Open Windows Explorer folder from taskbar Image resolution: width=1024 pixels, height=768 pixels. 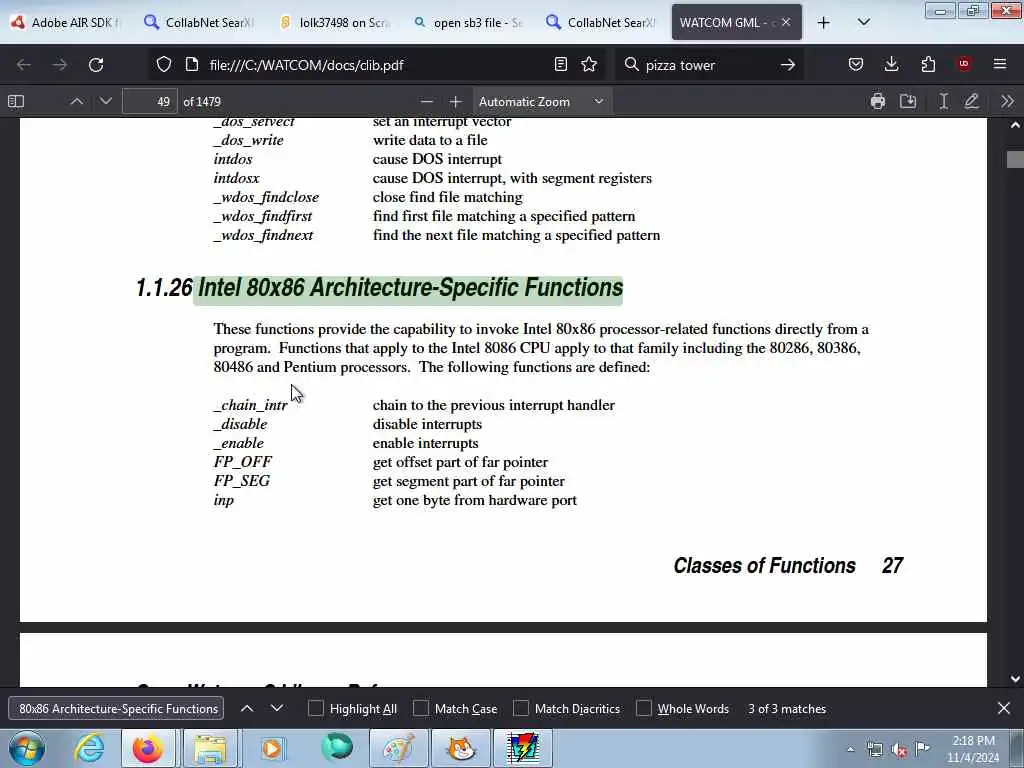(x=210, y=748)
